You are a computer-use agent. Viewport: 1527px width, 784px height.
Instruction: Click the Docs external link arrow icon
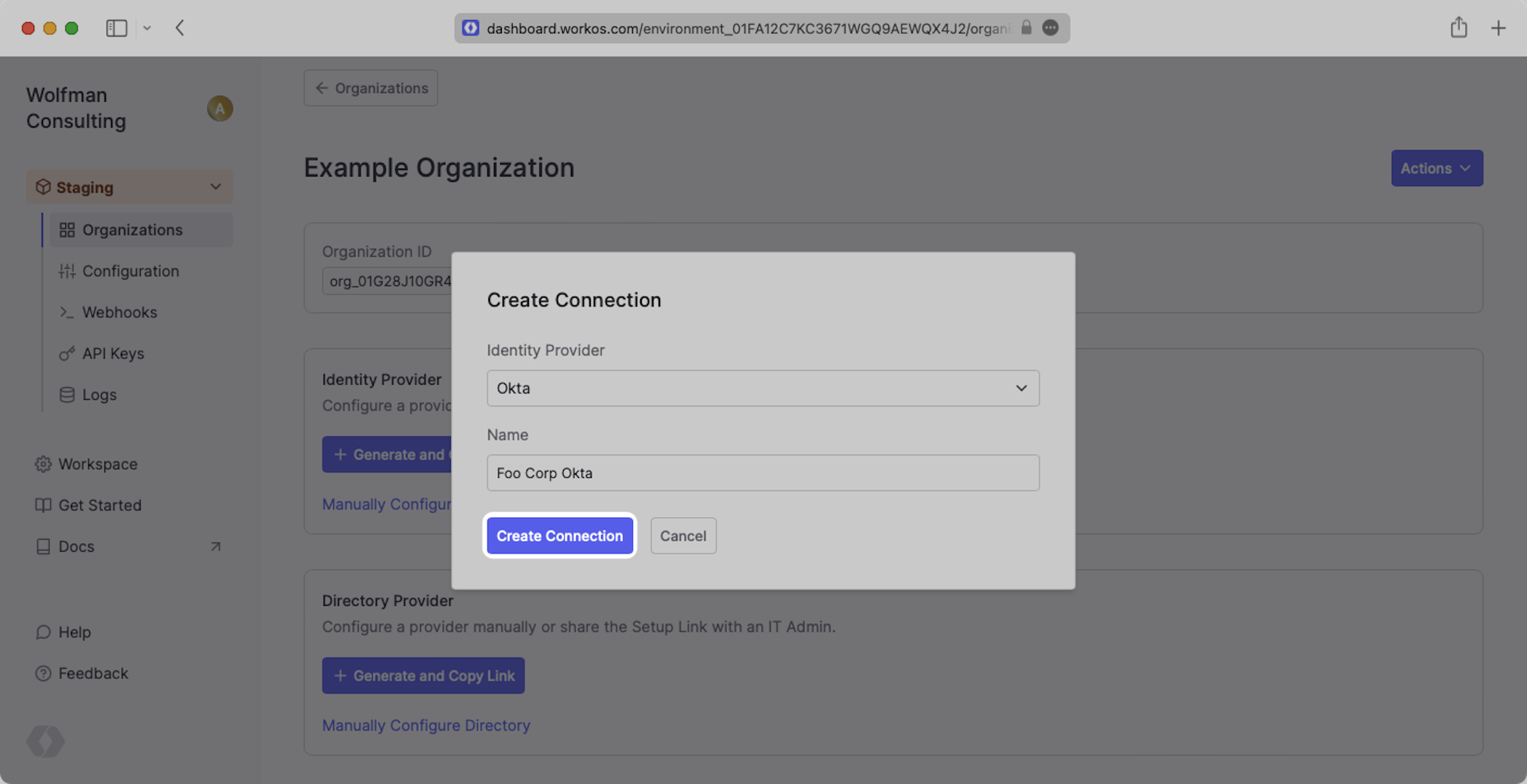[215, 546]
